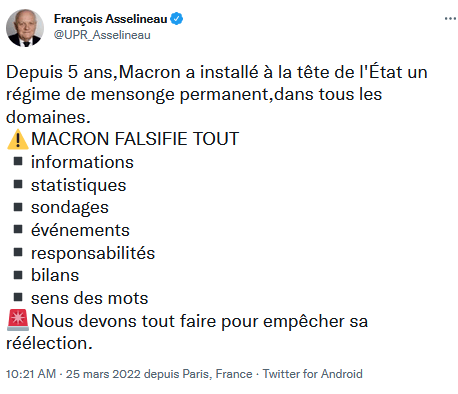
Task: Open the François Asselineau display name link
Action: pyautogui.click(x=110, y=19)
